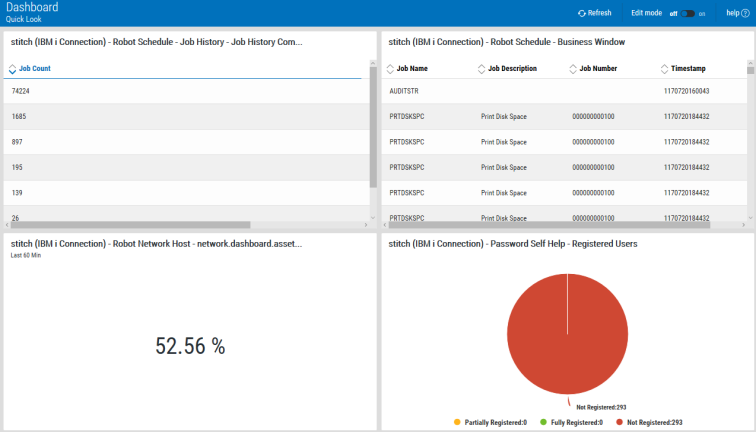The height and width of the screenshot is (432, 756).
Task: Toggle Fully Registered legend item
Action: pos(569,423)
